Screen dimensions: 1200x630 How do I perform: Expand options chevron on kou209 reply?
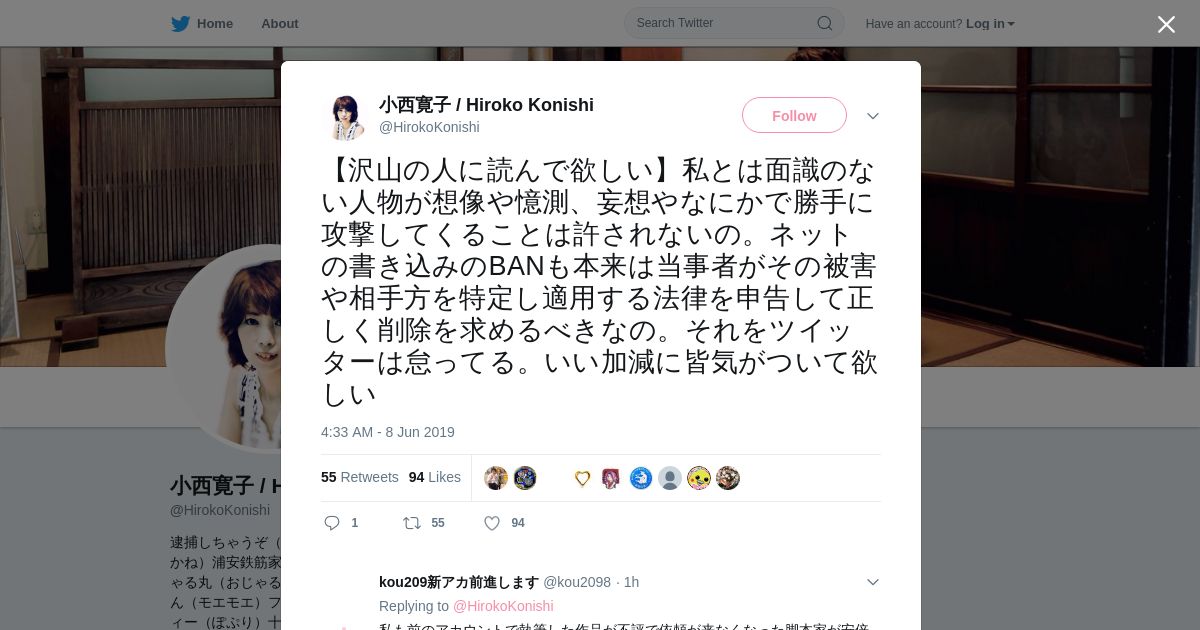[873, 582]
